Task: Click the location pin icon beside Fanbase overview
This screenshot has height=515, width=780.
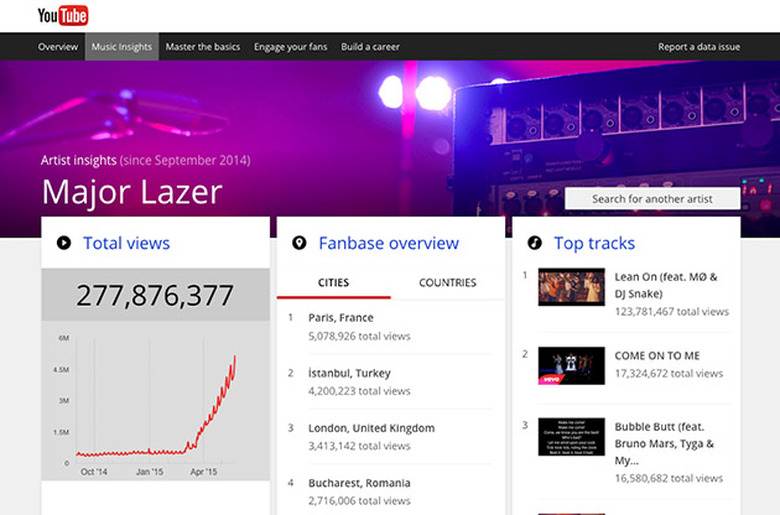Action: [x=299, y=243]
